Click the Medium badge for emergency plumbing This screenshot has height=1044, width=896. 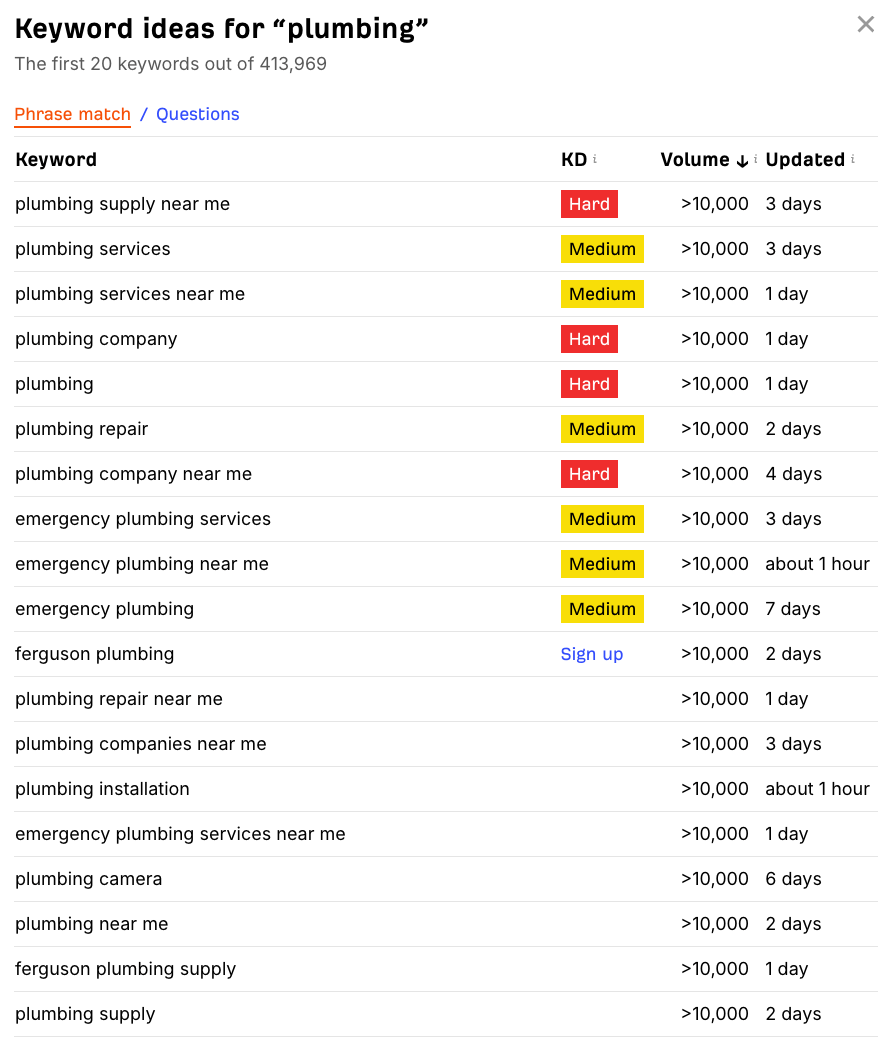click(602, 608)
